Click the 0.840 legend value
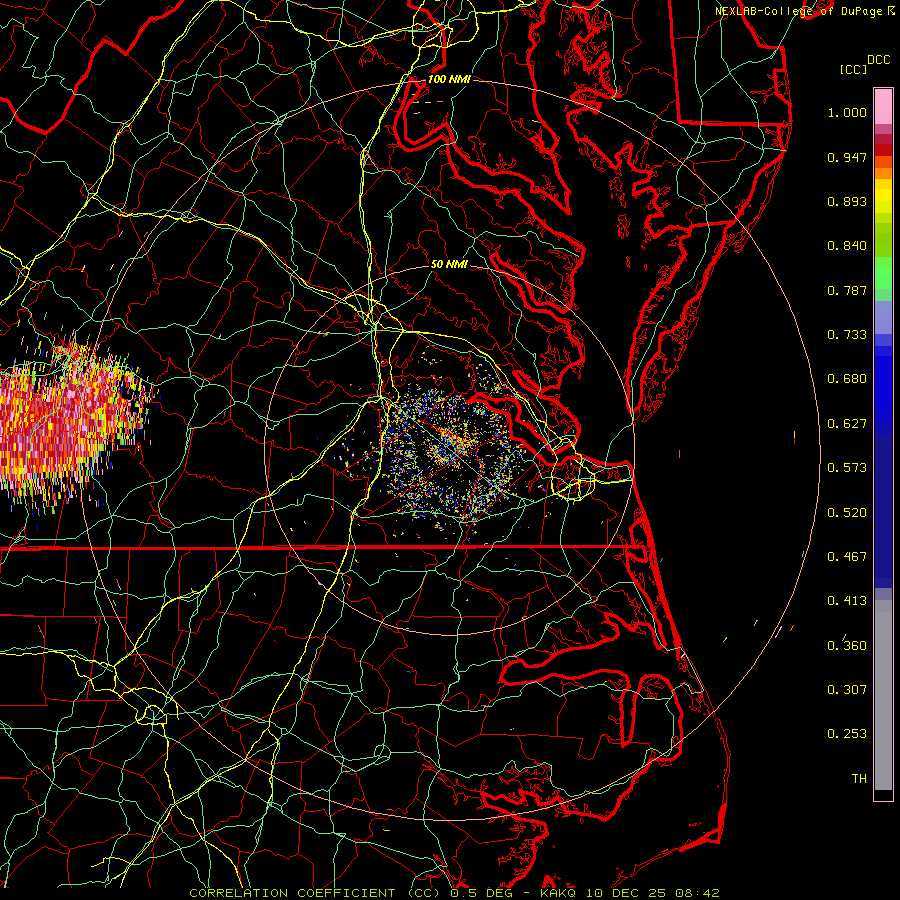This screenshot has height=900, width=900. 847,246
